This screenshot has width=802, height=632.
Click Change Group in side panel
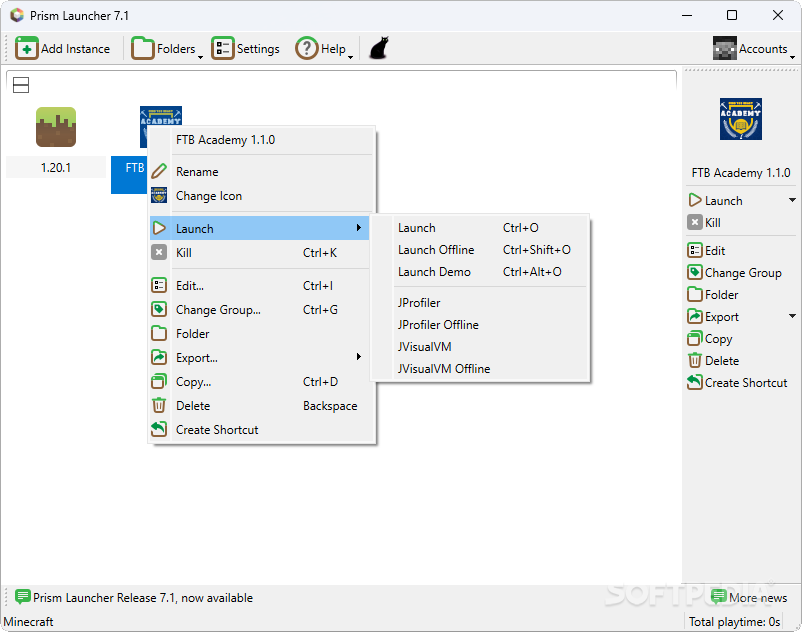point(734,273)
